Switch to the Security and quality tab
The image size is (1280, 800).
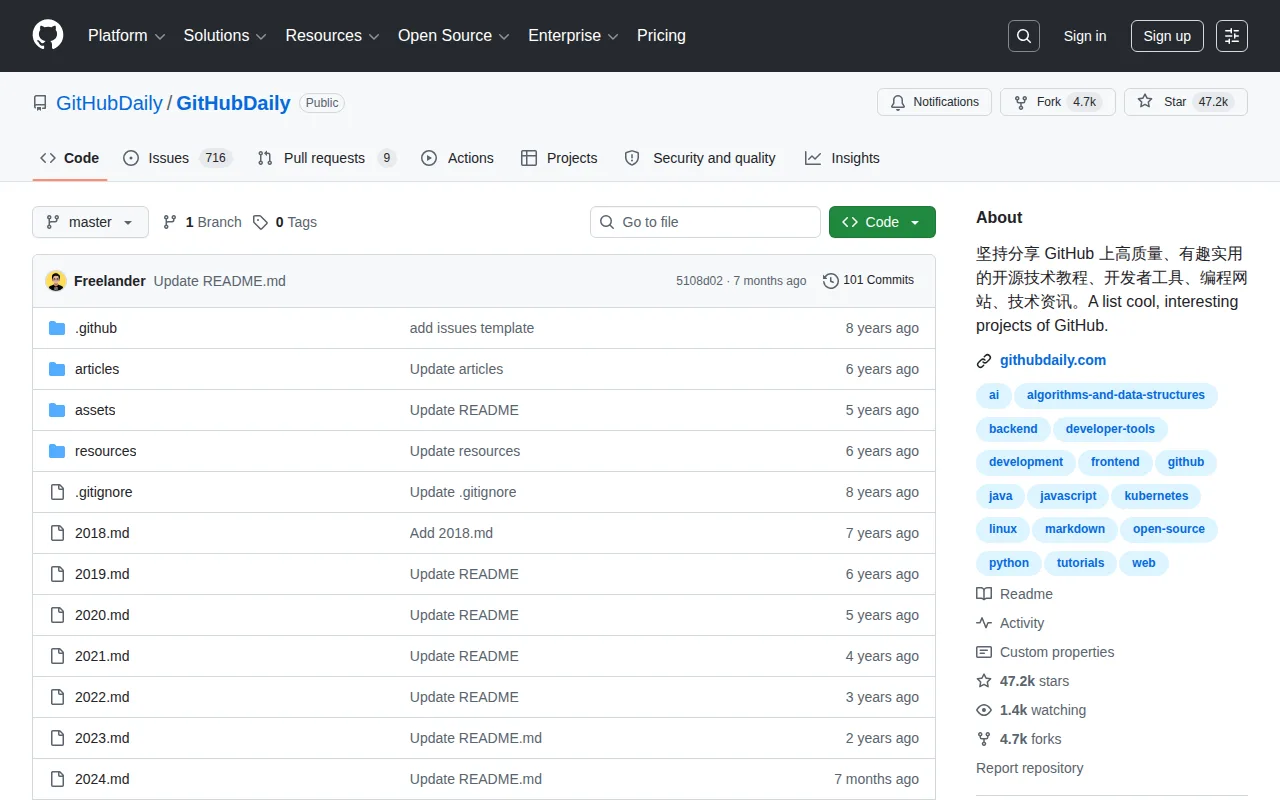click(700, 158)
